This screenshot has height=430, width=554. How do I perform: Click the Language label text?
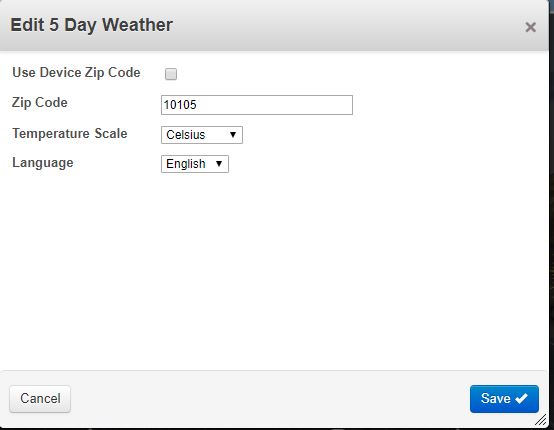pos(43,163)
